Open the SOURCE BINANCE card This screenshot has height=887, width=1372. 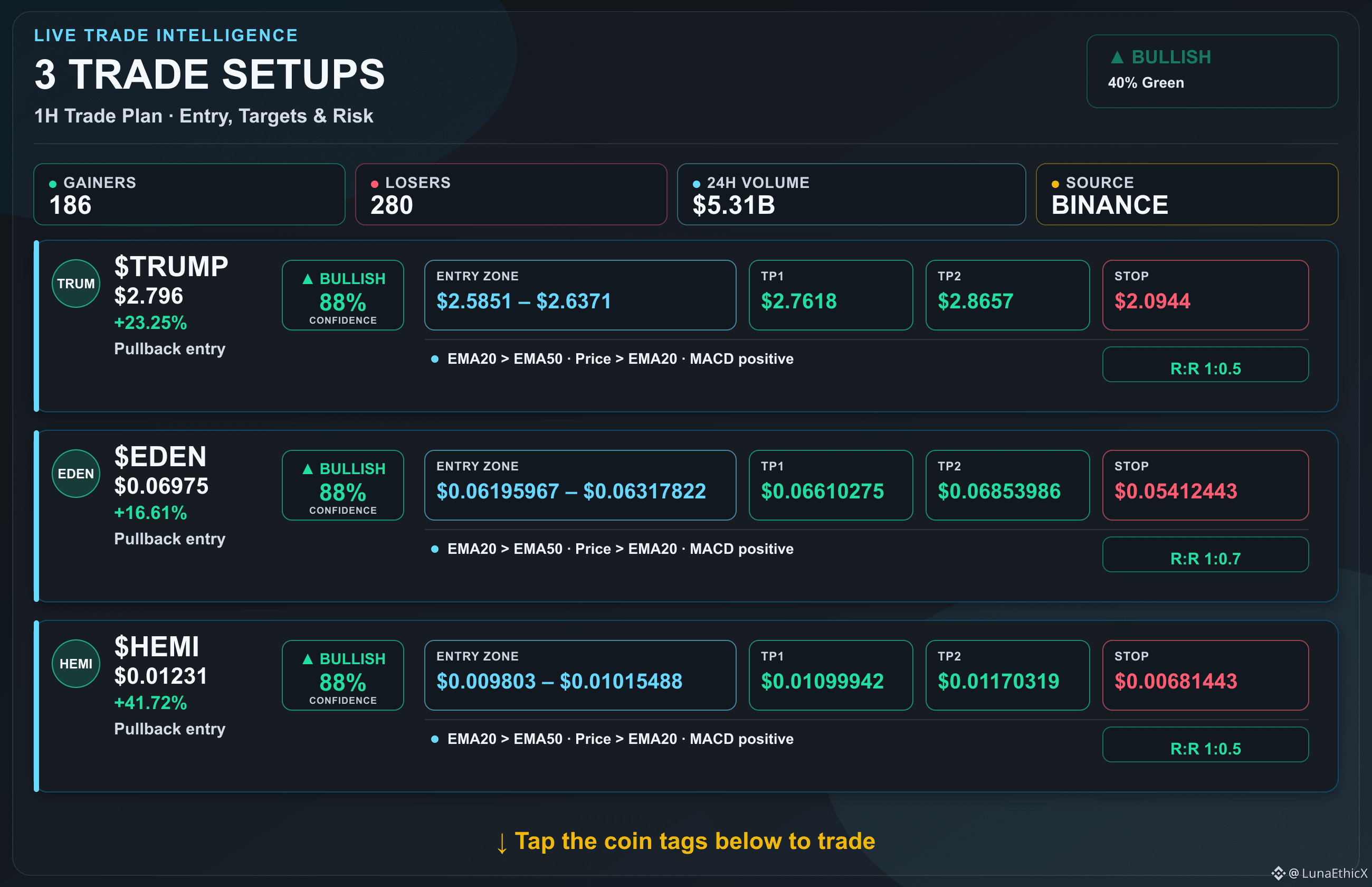(x=1187, y=194)
